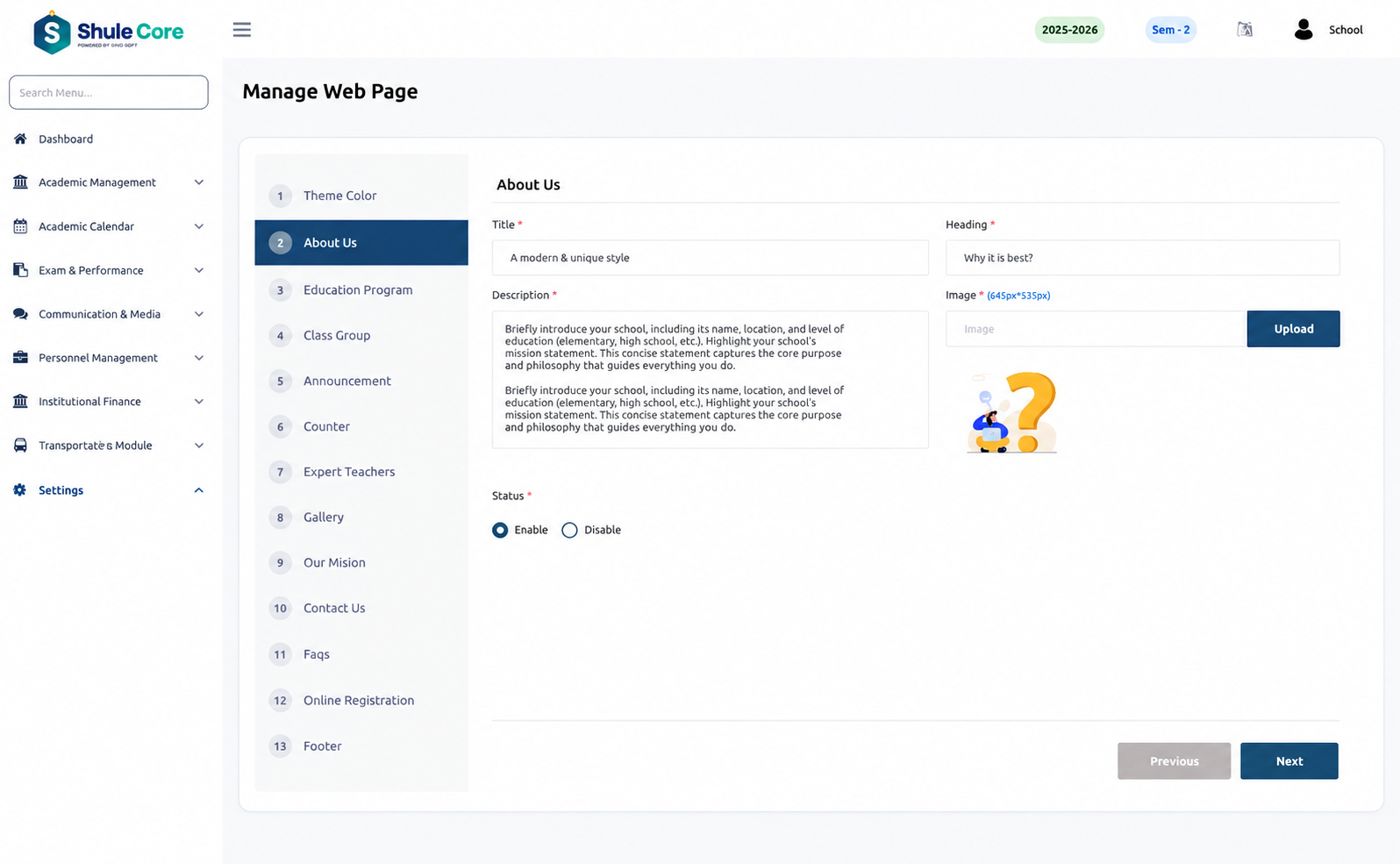Click the Upload image button
1400x864 pixels.
1293,329
